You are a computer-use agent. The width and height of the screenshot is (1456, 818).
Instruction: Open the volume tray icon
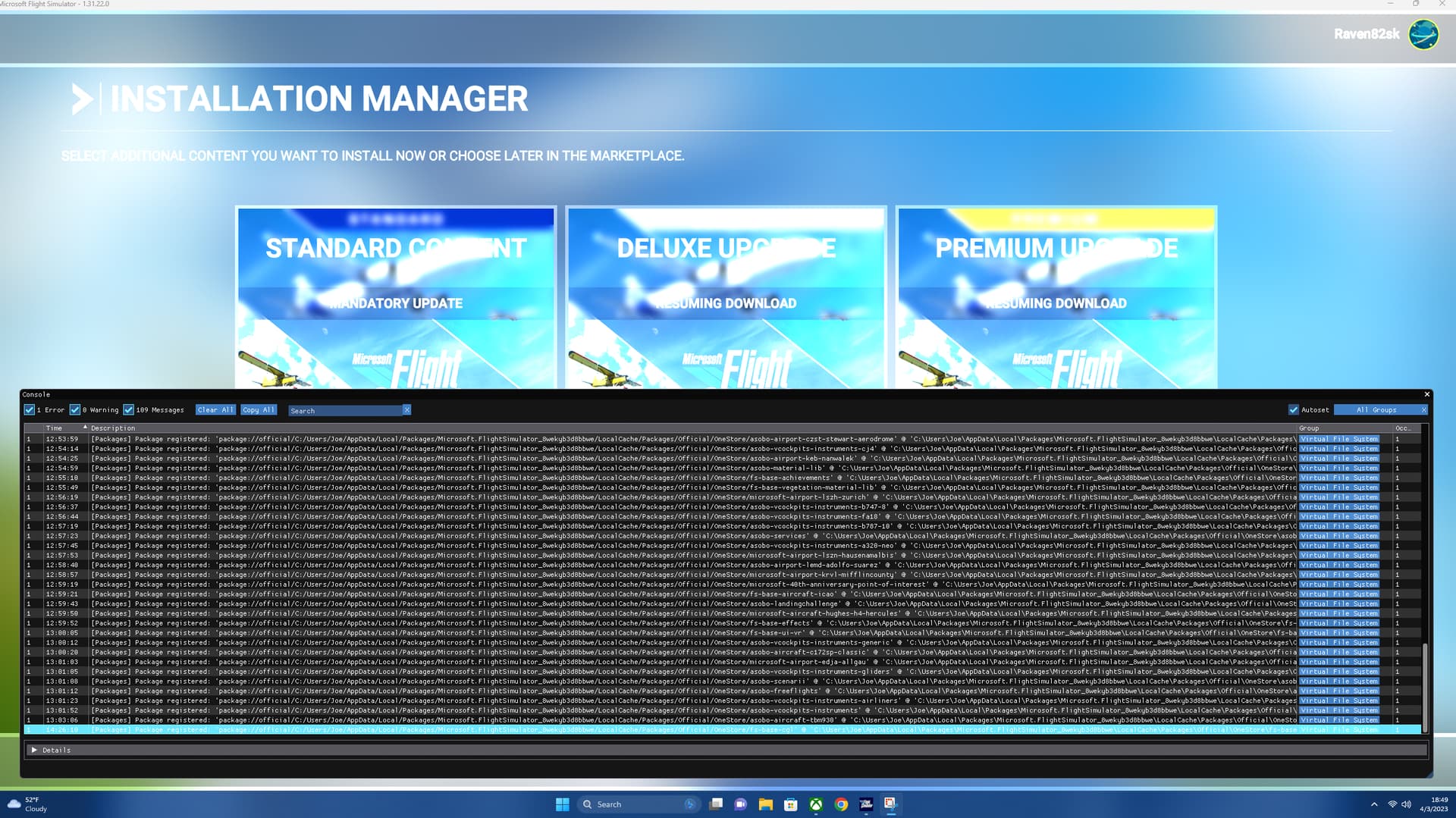(1407, 804)
